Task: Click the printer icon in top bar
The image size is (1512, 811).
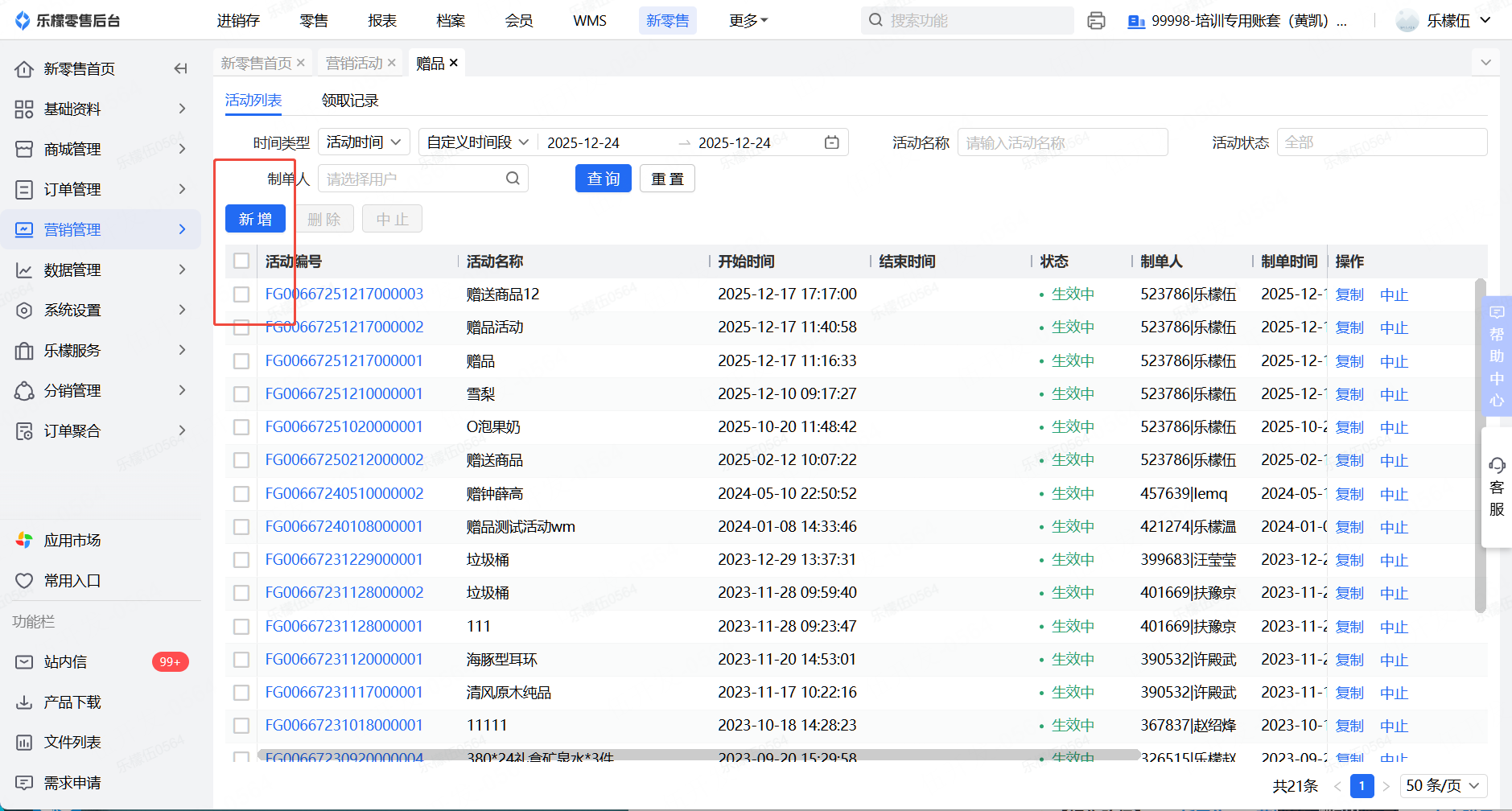Action: pyautogui.click(x=1095, y=21)
